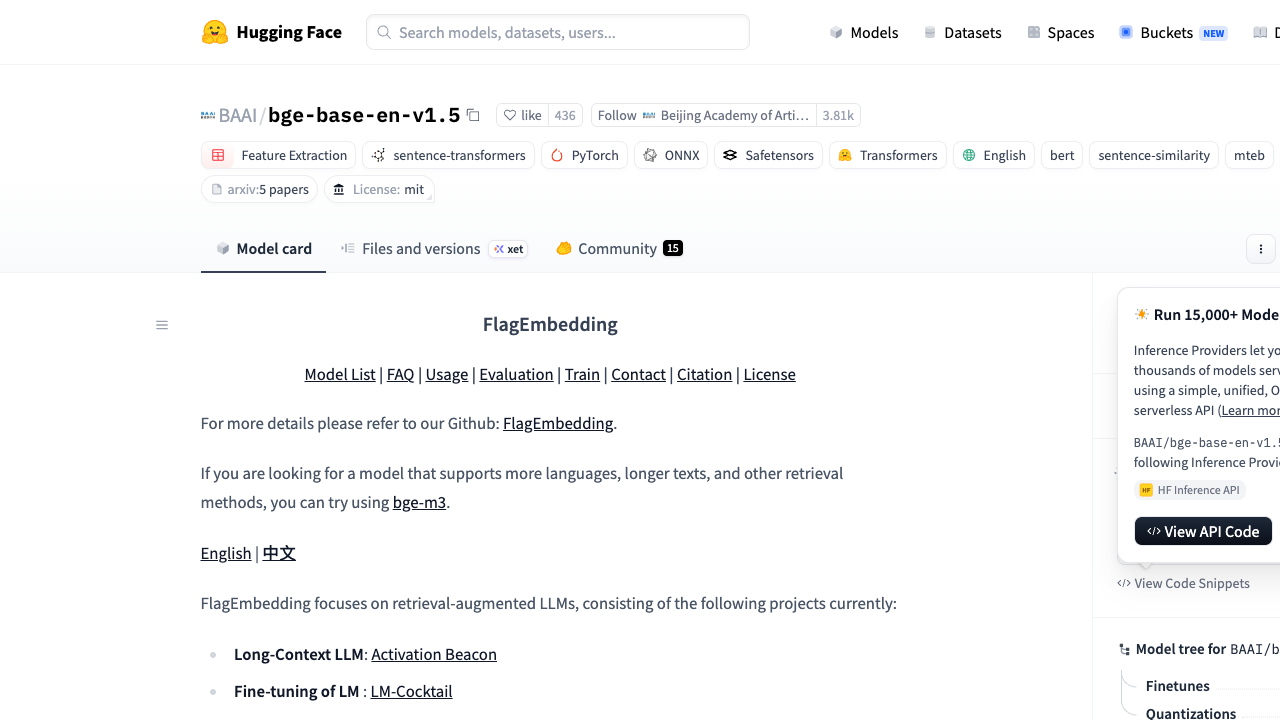Jump to the Train link
Image resolution: width=1280 pixels, height=720 pixels.
click(582, 374)
